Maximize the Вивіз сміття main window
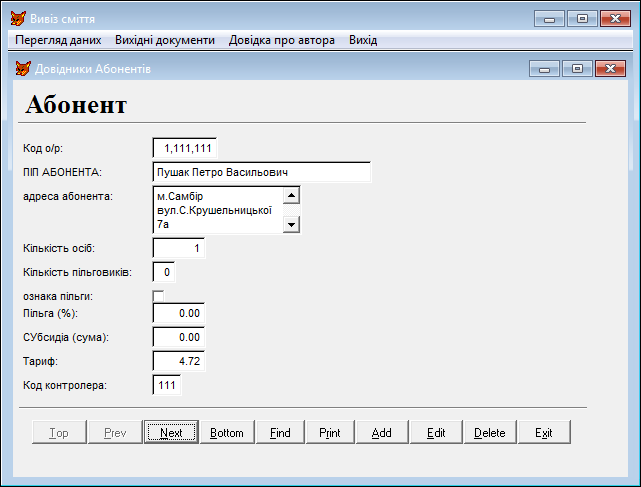The height and width of the screenshot is (487, 641). [x=582, y=19]
